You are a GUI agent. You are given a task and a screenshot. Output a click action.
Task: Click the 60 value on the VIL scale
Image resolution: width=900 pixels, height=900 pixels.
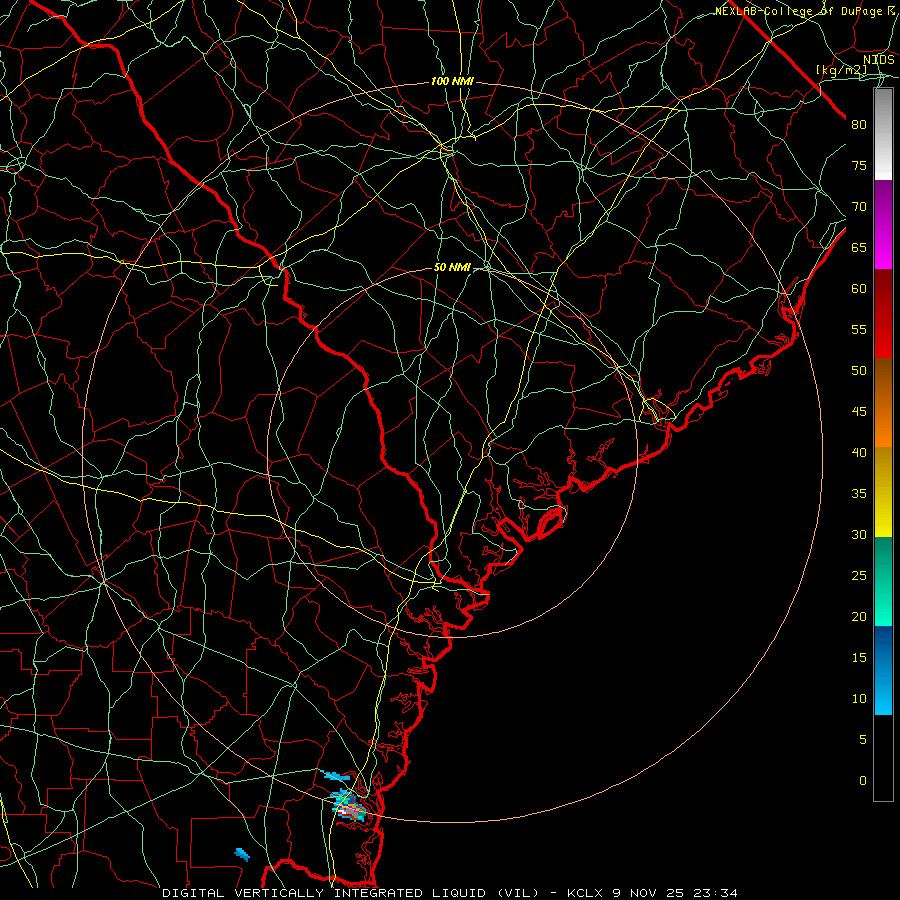(x=859, y=288)
